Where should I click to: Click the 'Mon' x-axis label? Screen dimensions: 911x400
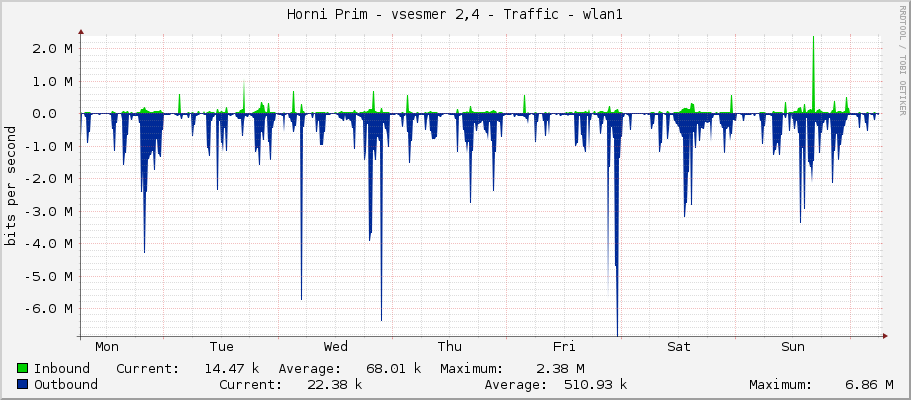(107, 347)
